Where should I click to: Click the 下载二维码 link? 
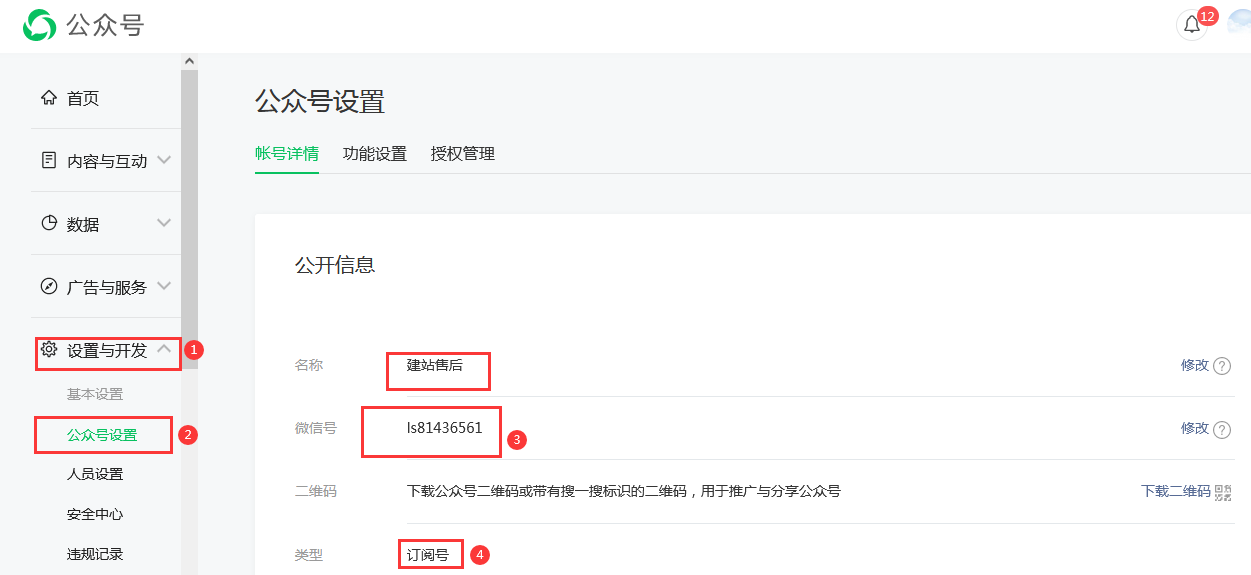click(x=1175, y=491)
